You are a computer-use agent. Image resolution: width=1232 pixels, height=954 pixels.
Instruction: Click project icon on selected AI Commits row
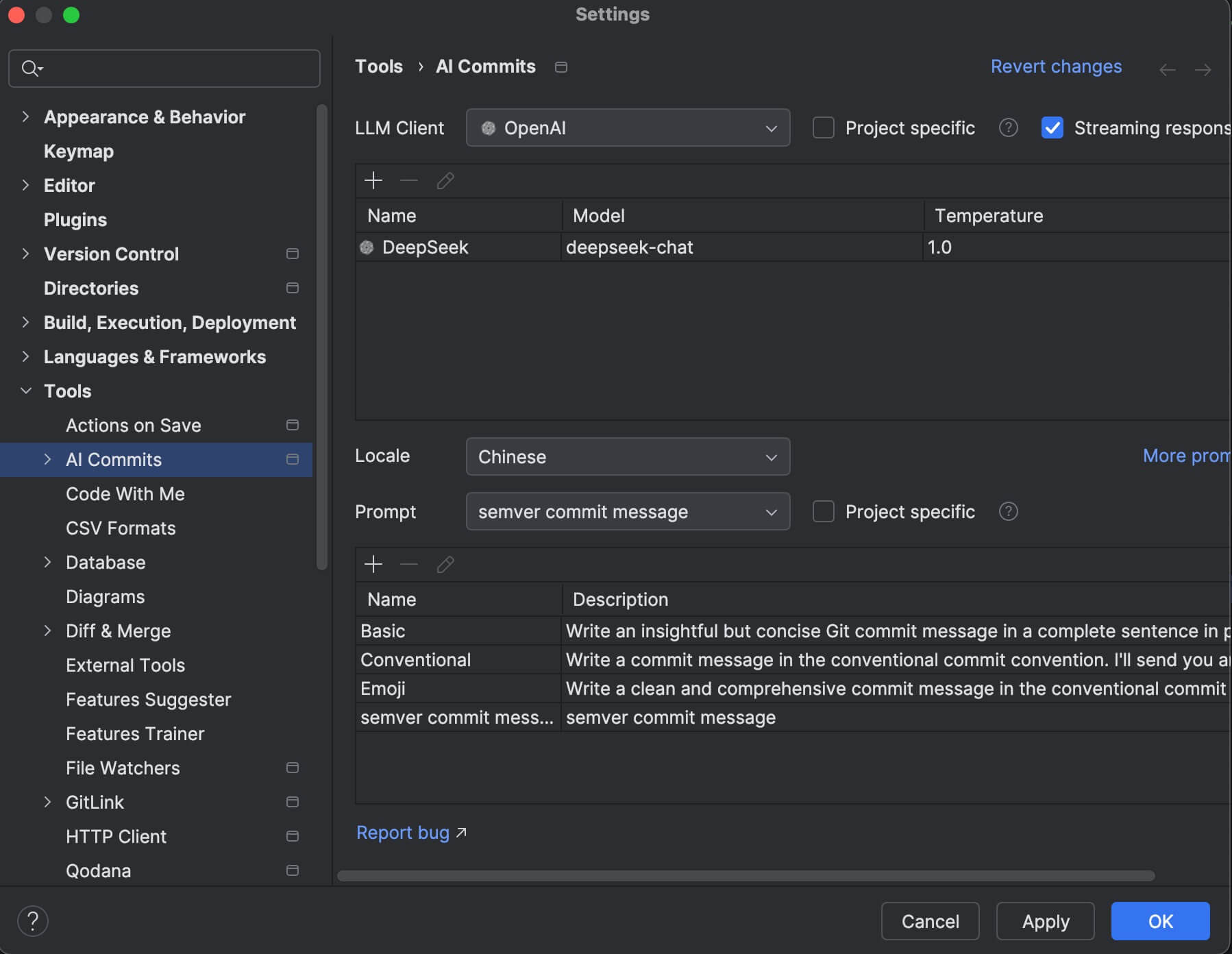click(x=293, y=459)
